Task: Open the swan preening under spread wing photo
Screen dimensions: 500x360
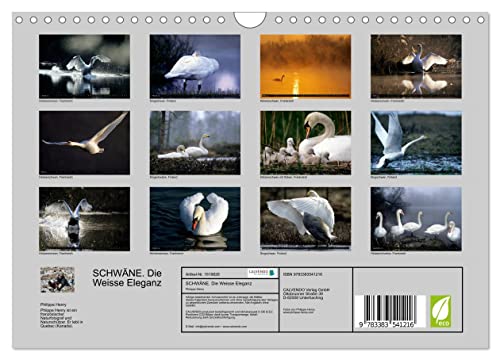Action: point(306,219)
